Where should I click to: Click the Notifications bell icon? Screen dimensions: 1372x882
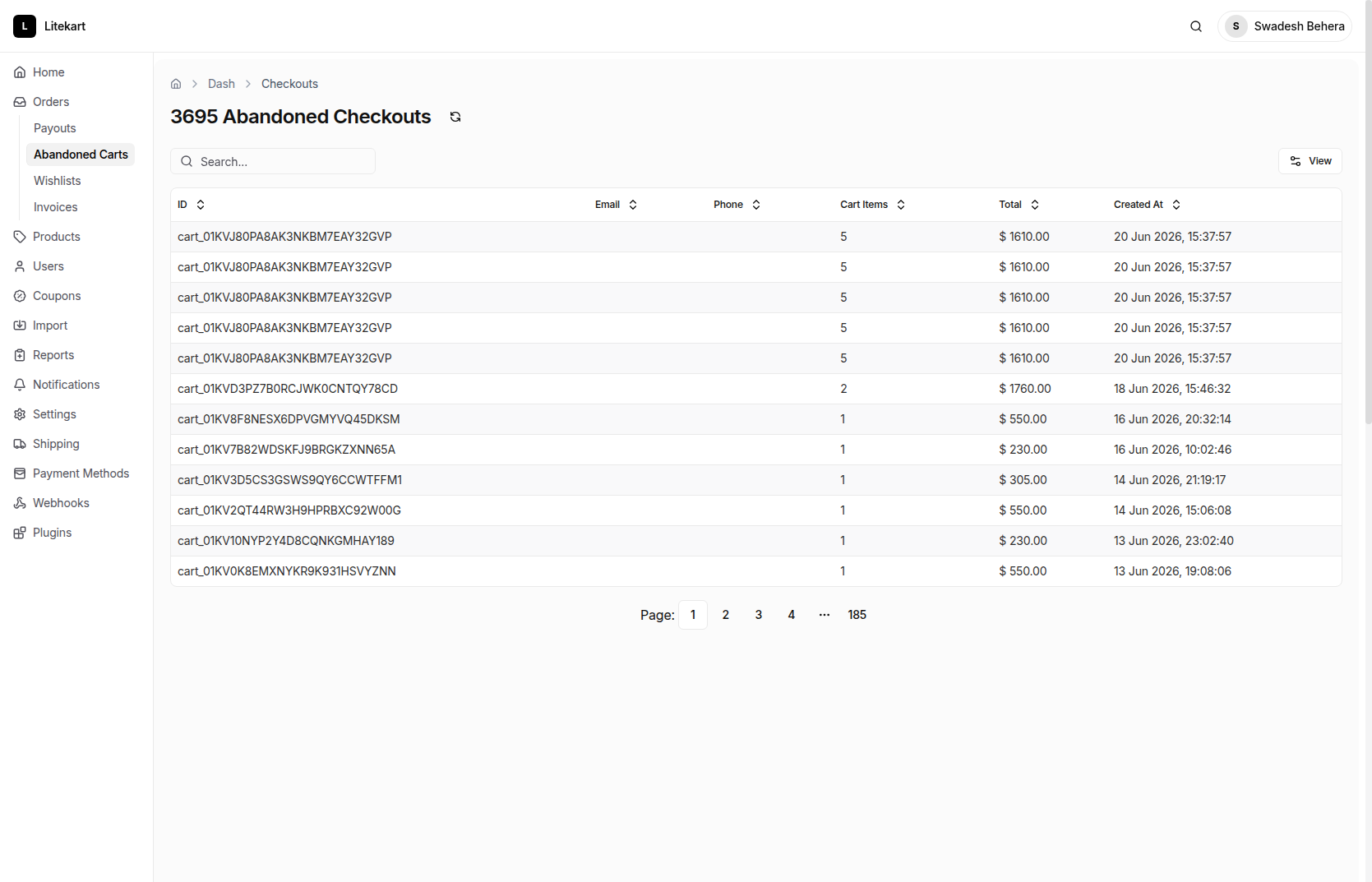point(20,385)
